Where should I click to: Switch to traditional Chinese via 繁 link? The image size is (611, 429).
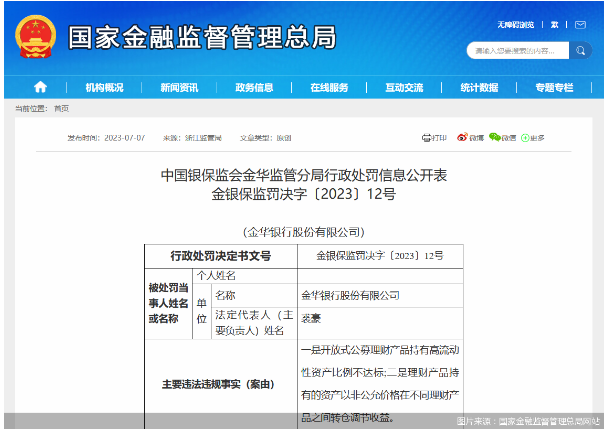554,25
